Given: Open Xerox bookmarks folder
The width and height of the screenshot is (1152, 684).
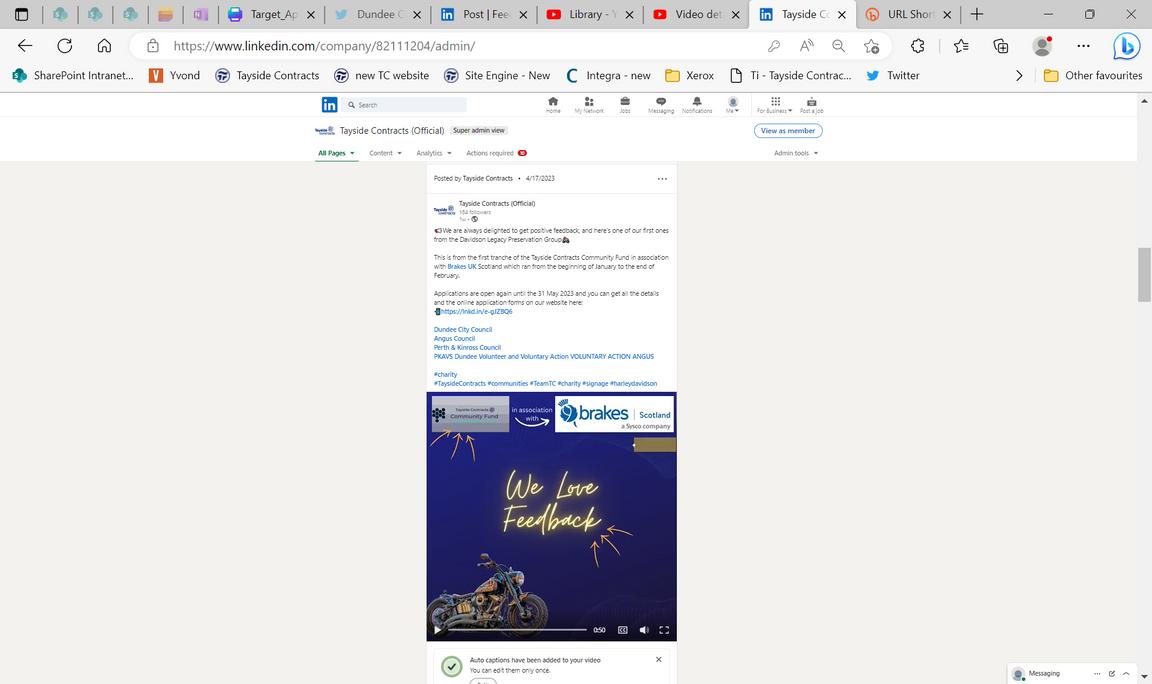Looking at the screenshot, I should coord(689,75).
